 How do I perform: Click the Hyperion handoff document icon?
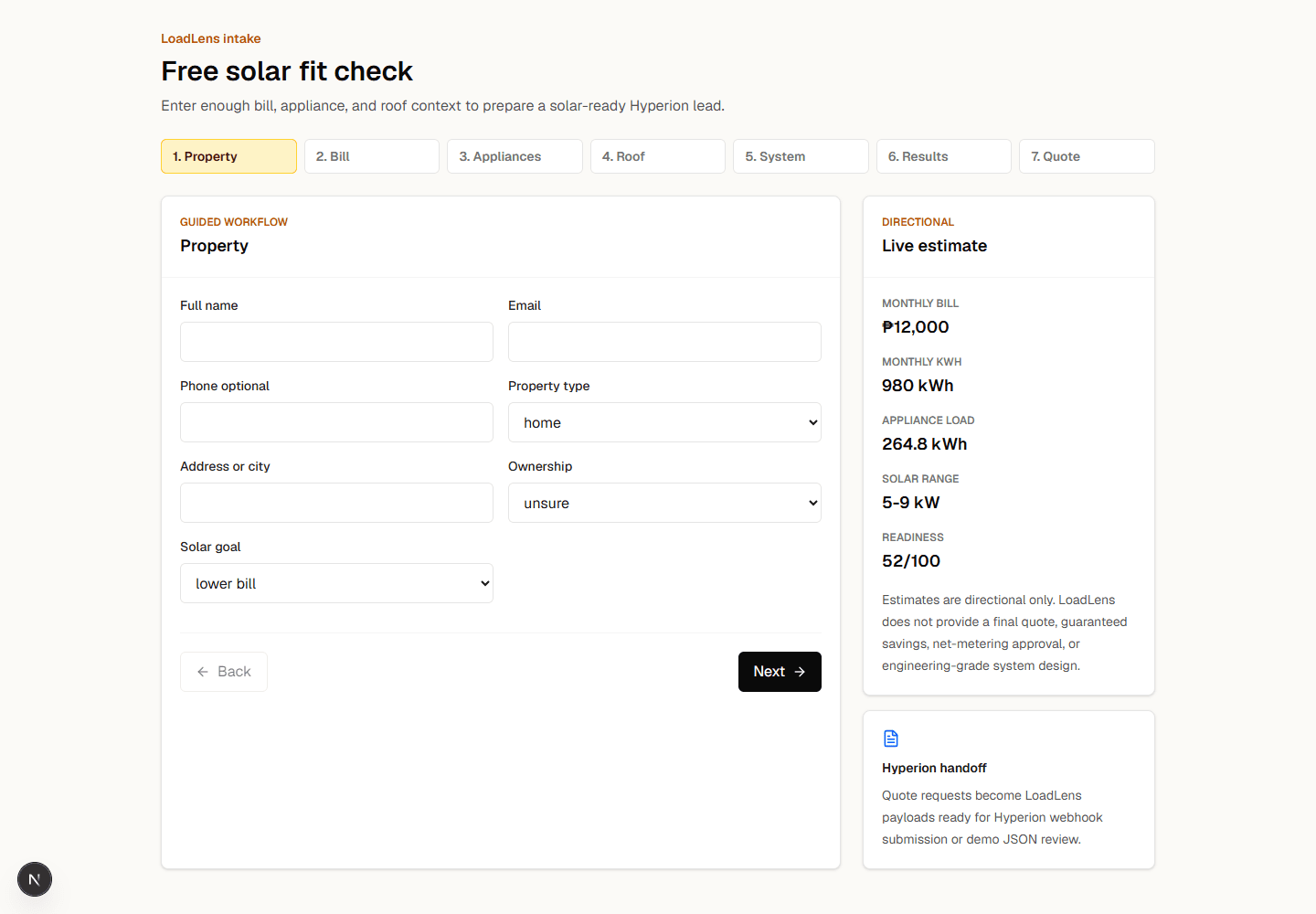pyautogui.click(x=891, y=739)
